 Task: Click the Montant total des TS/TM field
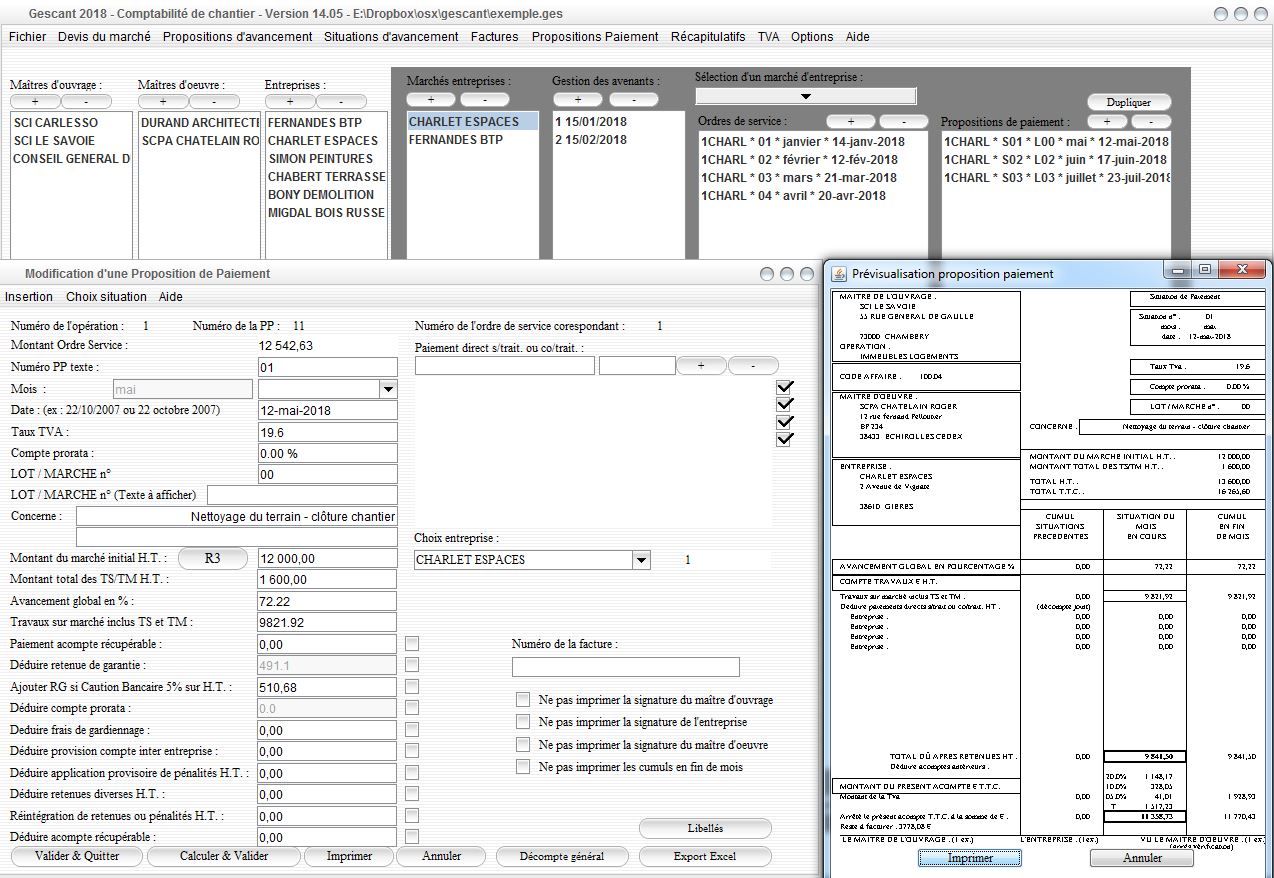tap(327, 580)
